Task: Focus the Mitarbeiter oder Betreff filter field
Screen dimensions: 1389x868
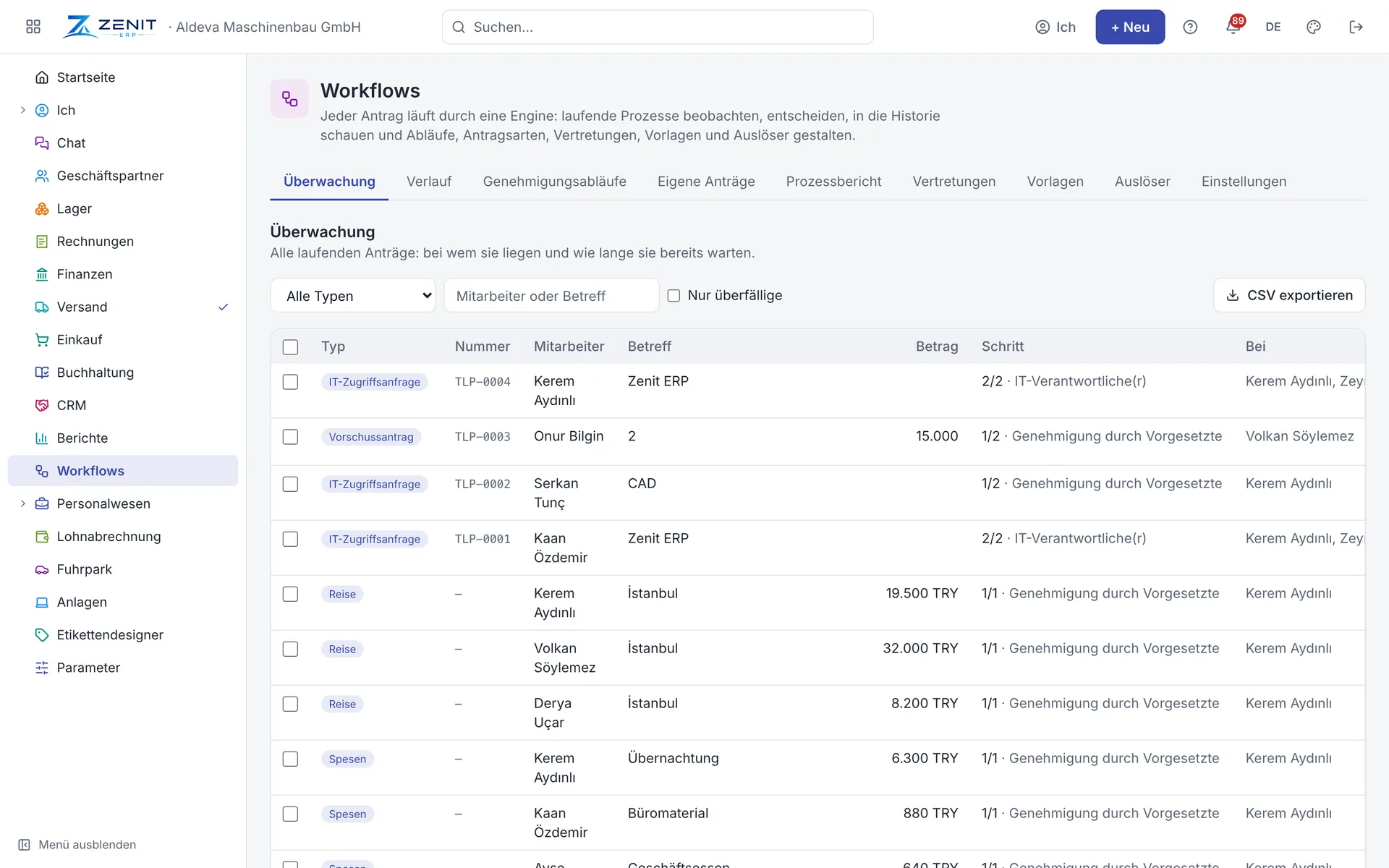Action: (x=551, y=295)
